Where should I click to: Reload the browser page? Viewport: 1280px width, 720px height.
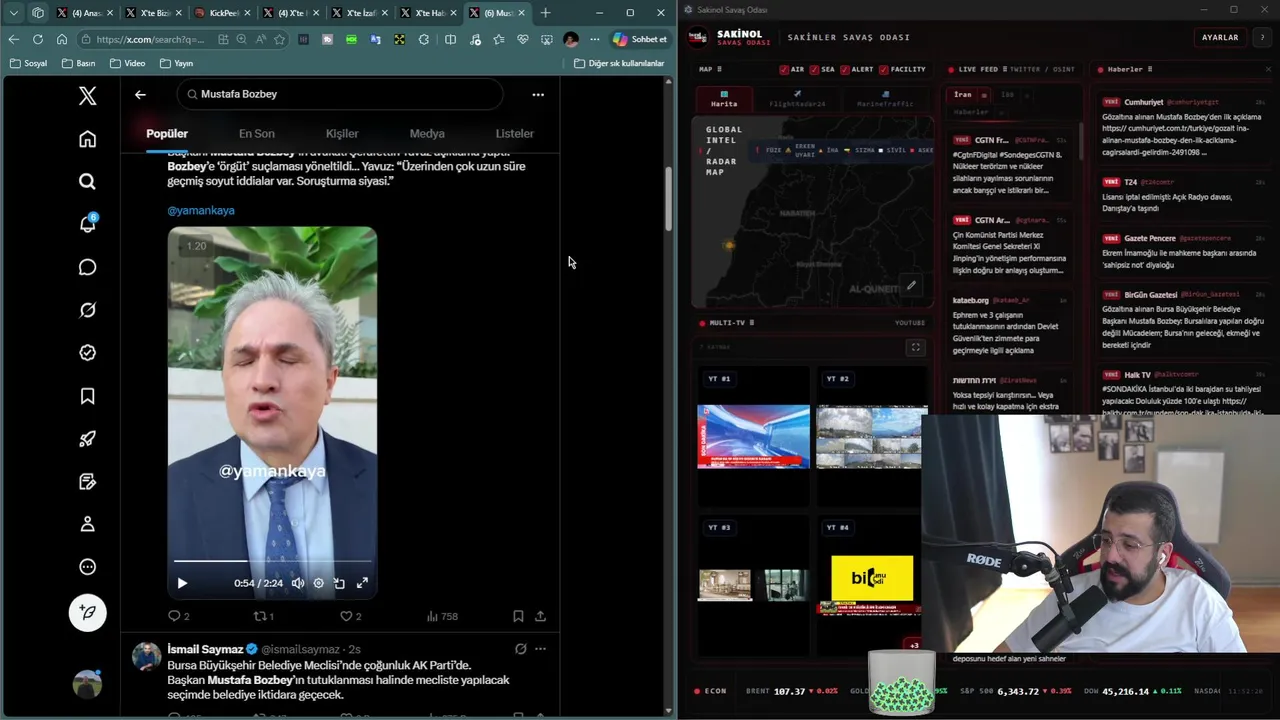pos(38,39)
